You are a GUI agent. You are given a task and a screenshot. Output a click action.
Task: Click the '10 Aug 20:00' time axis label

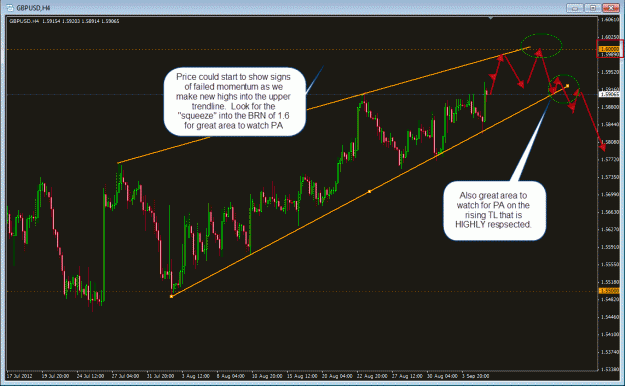tap(267, 376)
